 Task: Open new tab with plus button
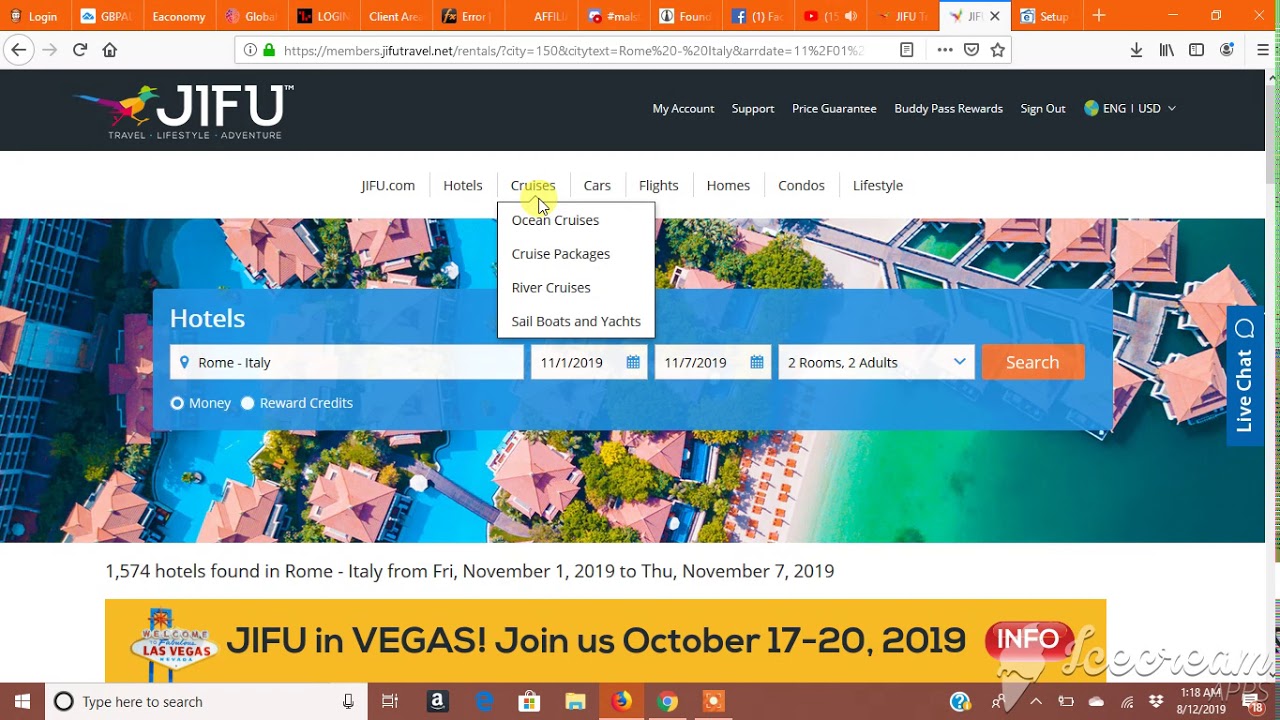coord(1099,16)
